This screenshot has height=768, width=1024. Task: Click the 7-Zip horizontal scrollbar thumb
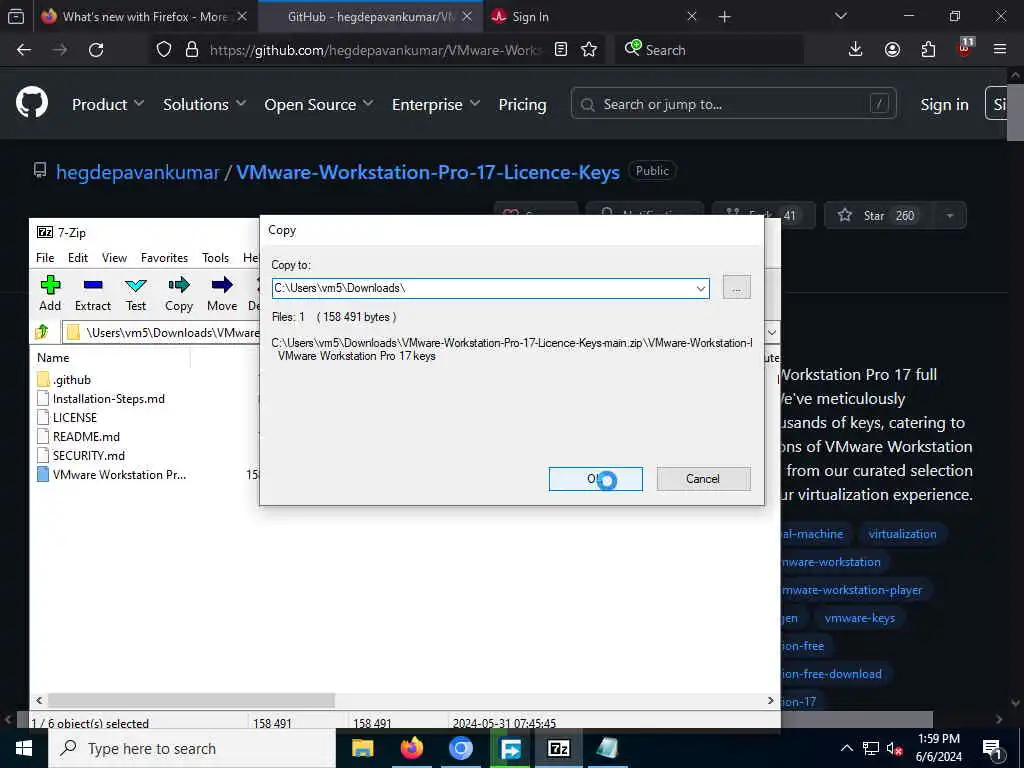tap(191, 700)
